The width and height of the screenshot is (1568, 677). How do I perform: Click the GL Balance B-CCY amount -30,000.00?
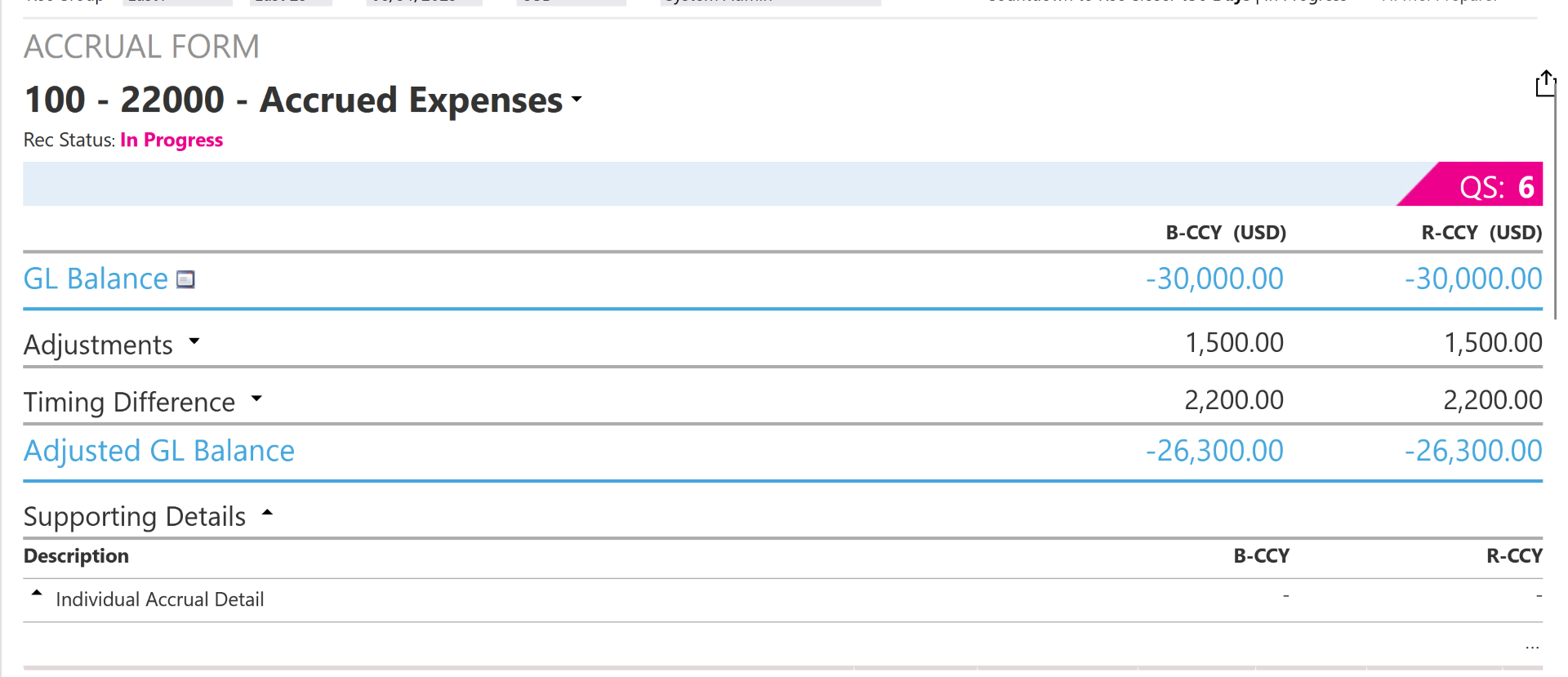tap(1214, 279)
